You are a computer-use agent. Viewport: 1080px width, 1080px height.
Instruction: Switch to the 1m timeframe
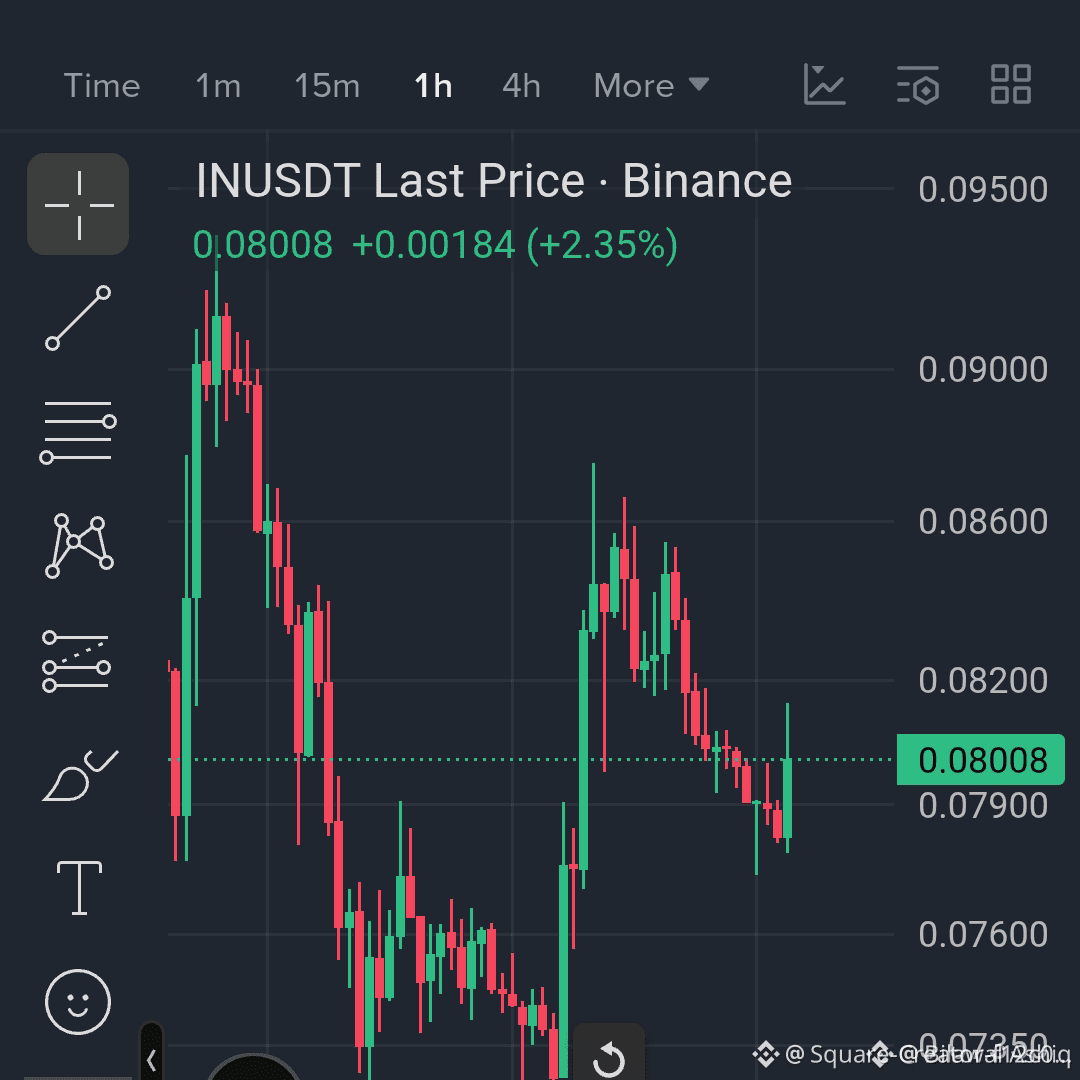pyautogui.click(x=218, y=86)
